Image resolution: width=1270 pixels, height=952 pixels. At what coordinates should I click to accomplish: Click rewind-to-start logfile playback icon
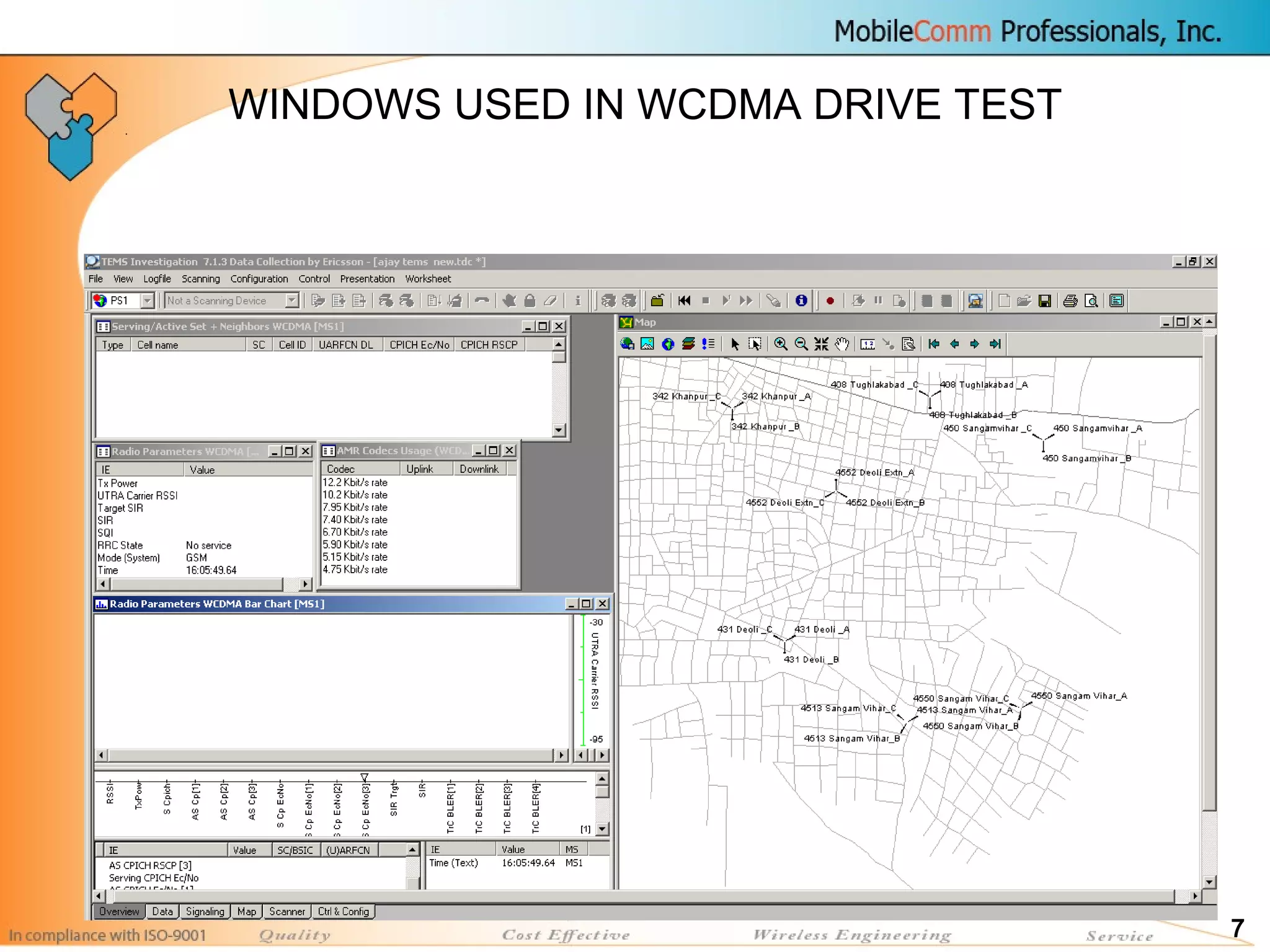684,301
